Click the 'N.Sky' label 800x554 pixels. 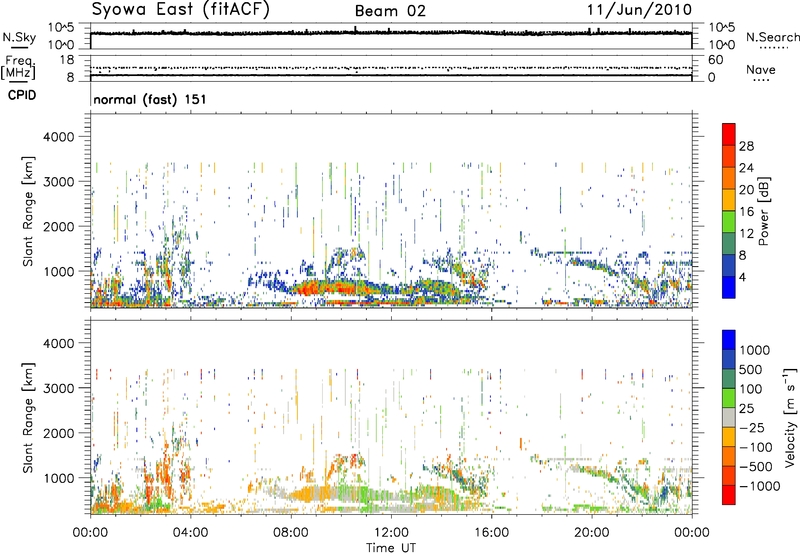point(19,38)
